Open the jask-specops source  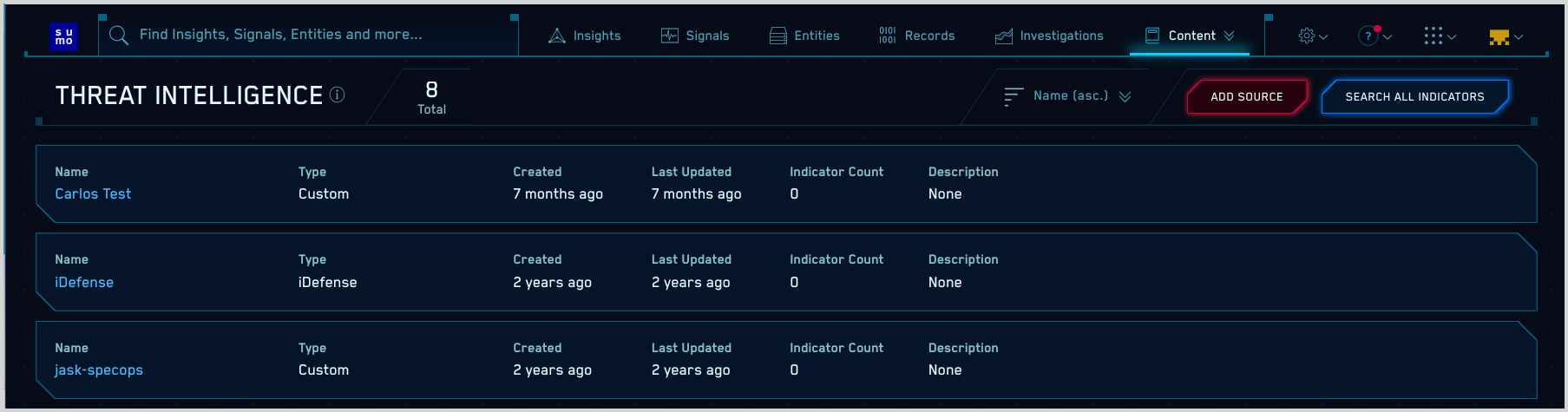(99, 370)
